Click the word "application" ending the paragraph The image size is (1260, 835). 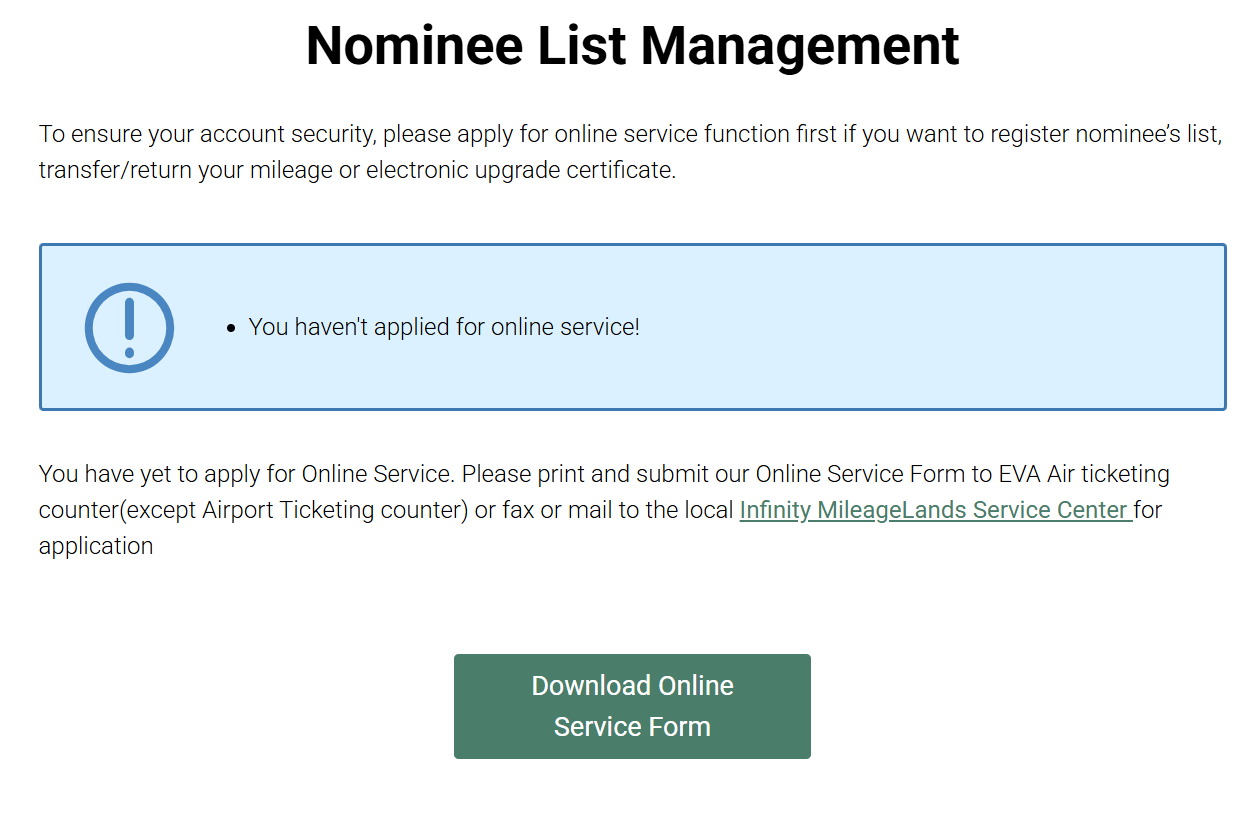click(96, 546)
